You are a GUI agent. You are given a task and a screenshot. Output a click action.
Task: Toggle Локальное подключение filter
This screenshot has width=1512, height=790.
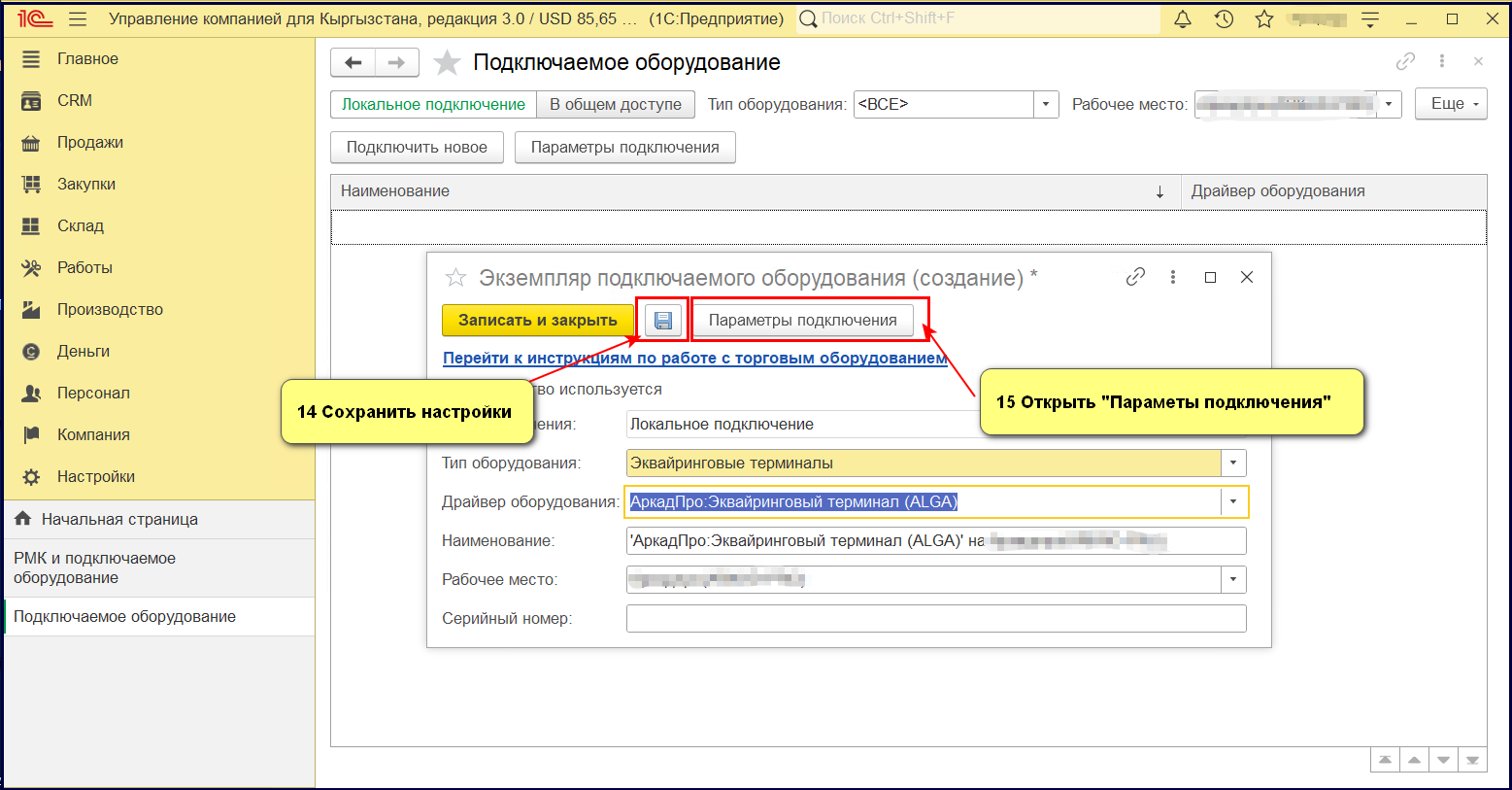[433, 105]
